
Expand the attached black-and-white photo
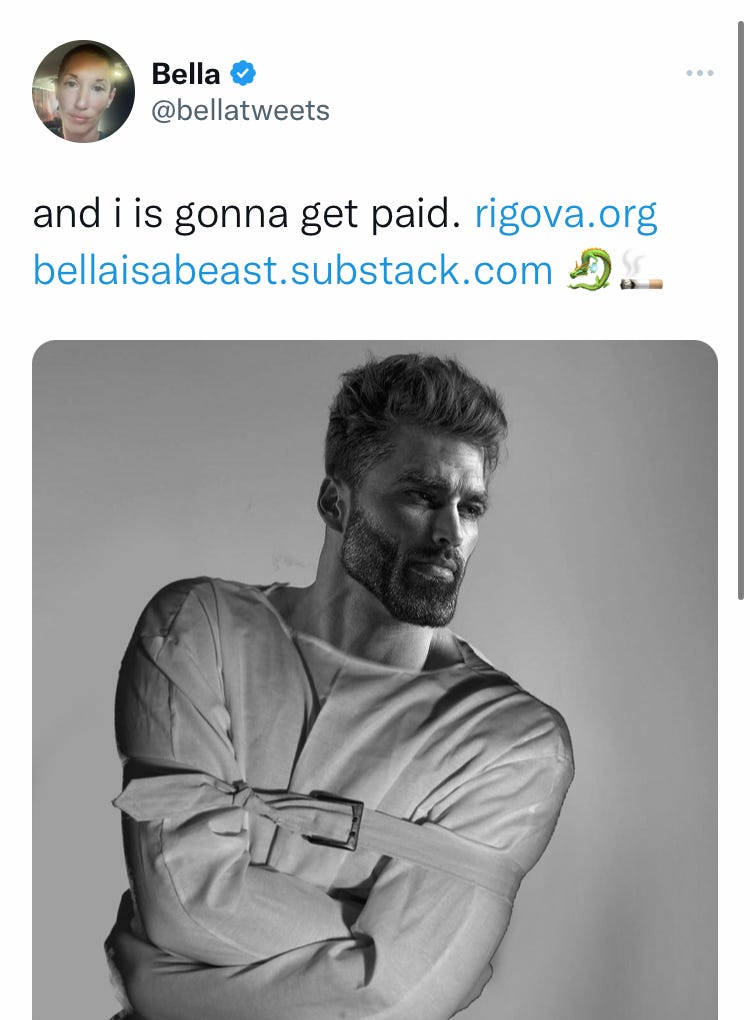coord(375,680)
